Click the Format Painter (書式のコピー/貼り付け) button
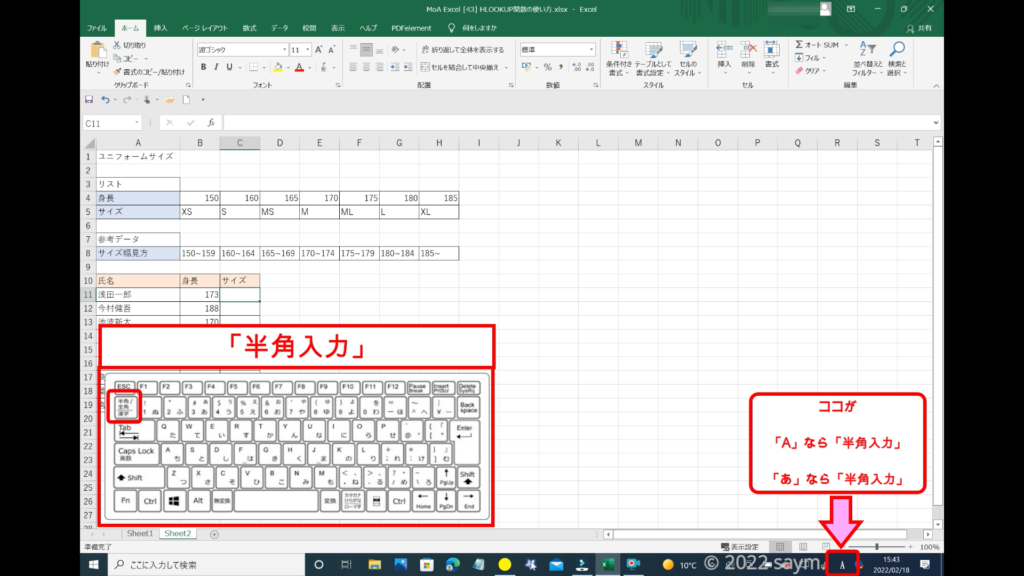 [x=148, y=72]
